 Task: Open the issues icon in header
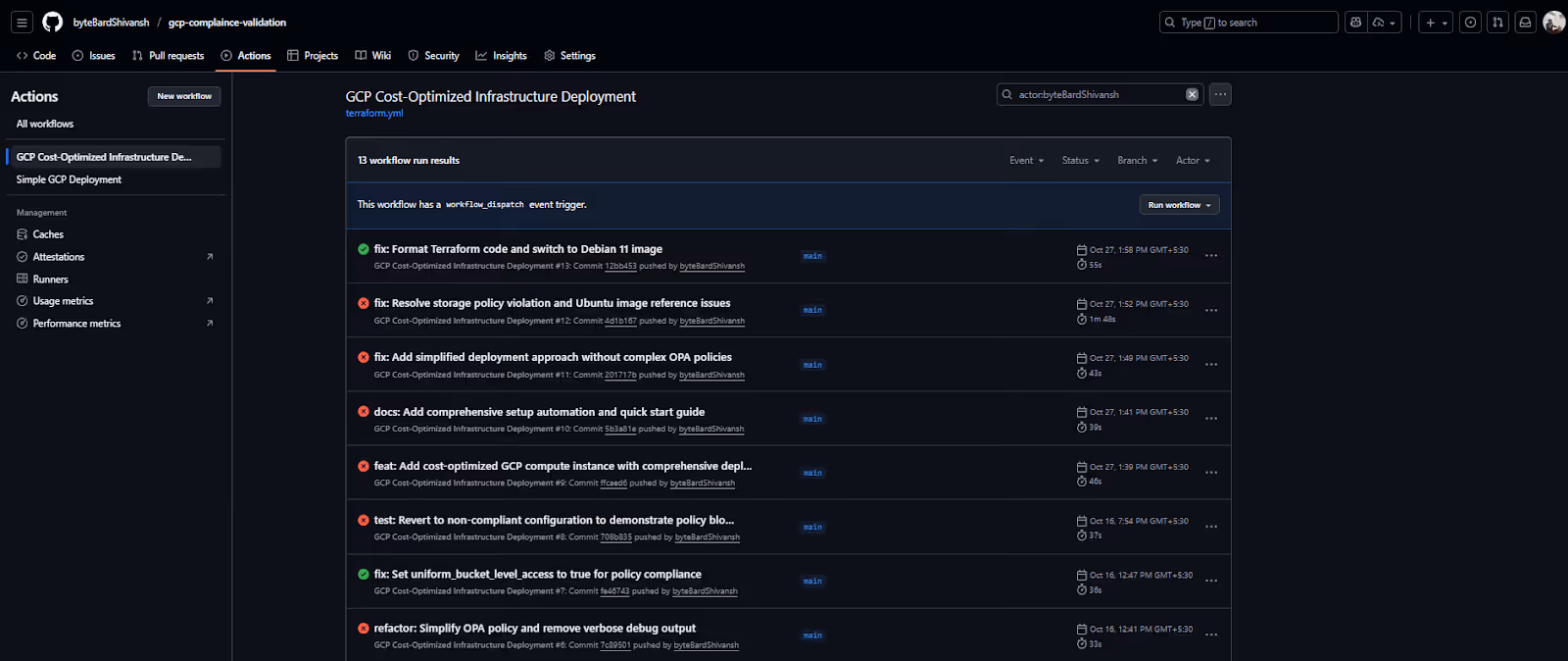[1470, 23]
